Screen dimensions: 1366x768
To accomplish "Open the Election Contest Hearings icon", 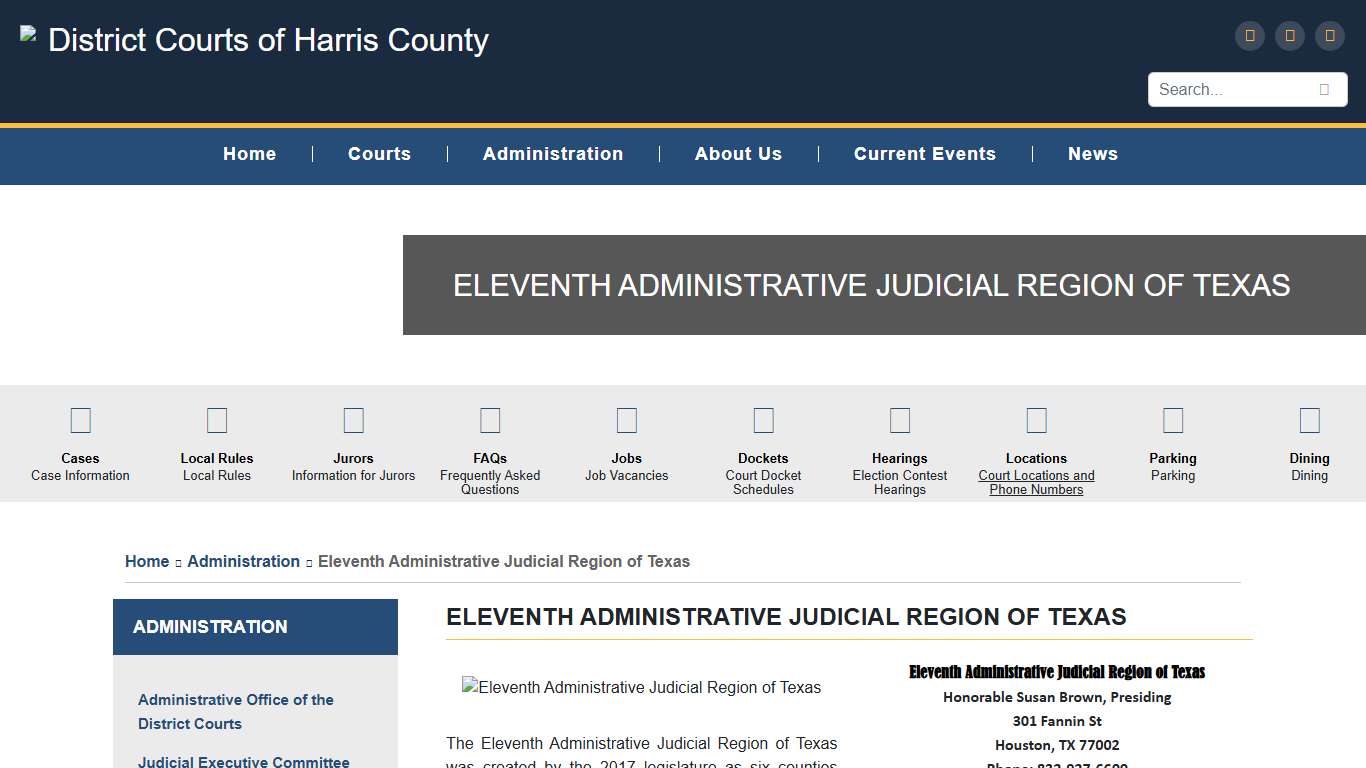I will tap(900, 420).
